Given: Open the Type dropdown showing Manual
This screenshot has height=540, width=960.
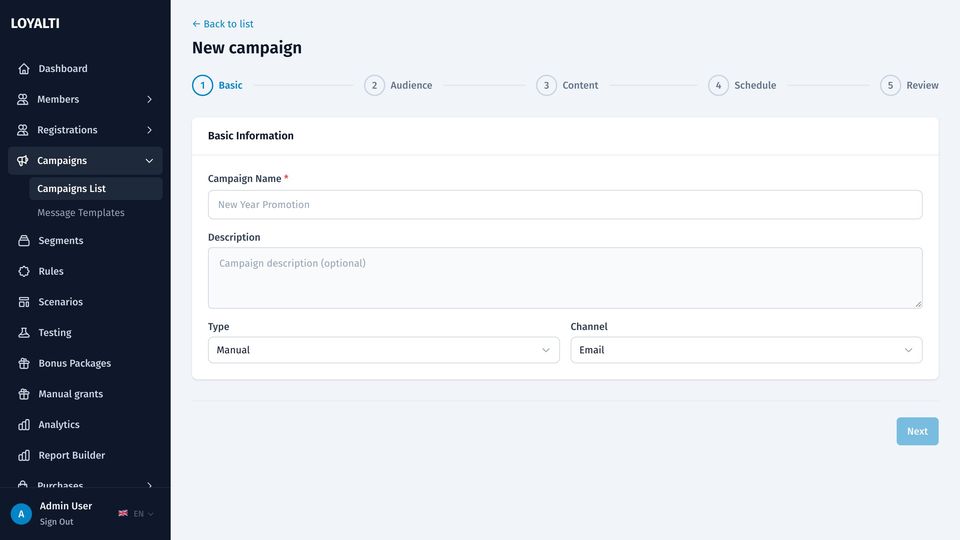Looking at the screenshot, I should (384, 350).
